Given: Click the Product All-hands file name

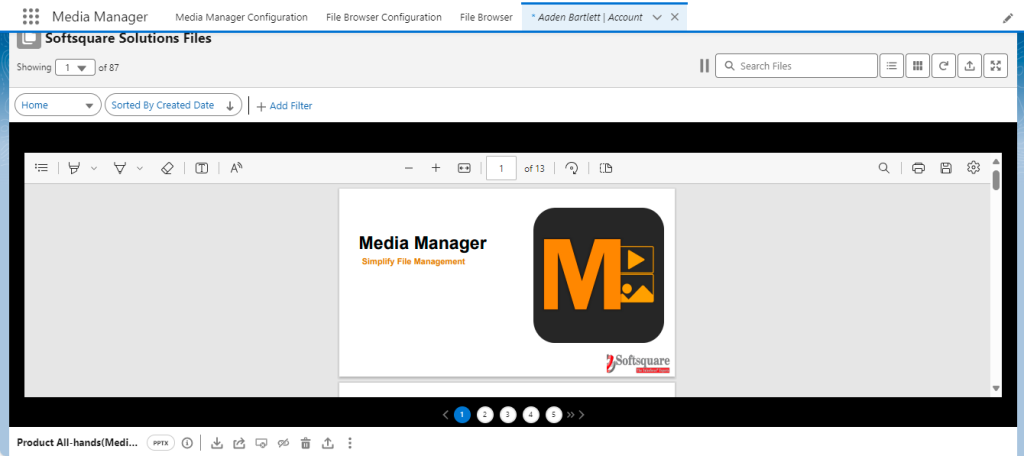Looking at the screenshot, I should click(78, 443).
